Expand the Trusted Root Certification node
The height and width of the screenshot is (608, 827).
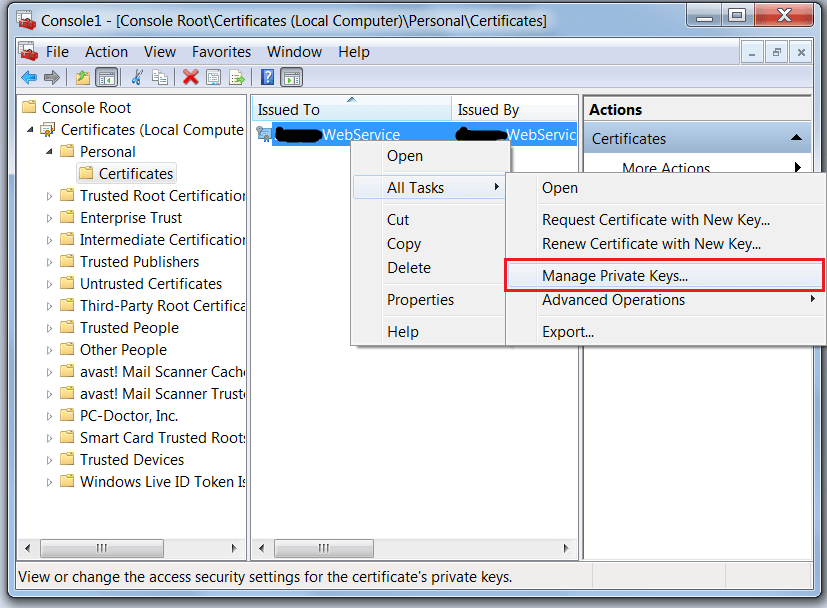pyautogui.click(x=50, y=196)
